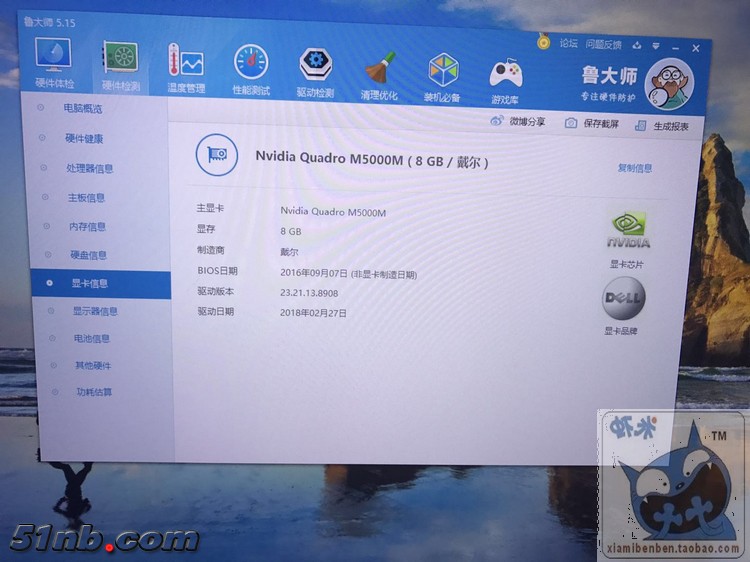Click 清理优化 cleanup broom icon
This screenshot has width=750, height=562.
click(x=379, y=76)
